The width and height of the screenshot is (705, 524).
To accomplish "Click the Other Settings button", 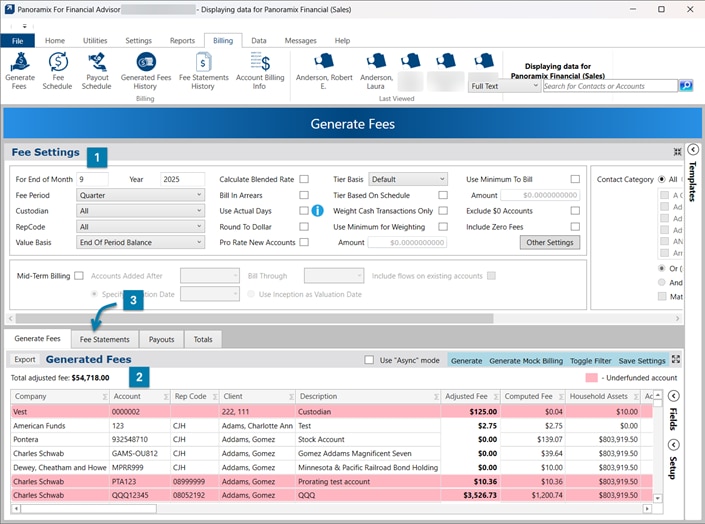I will (549, 243).
